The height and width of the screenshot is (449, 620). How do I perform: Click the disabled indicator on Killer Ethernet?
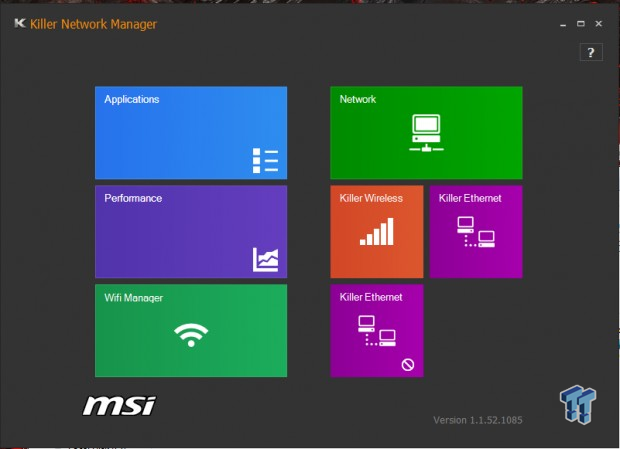click(408, 364)
